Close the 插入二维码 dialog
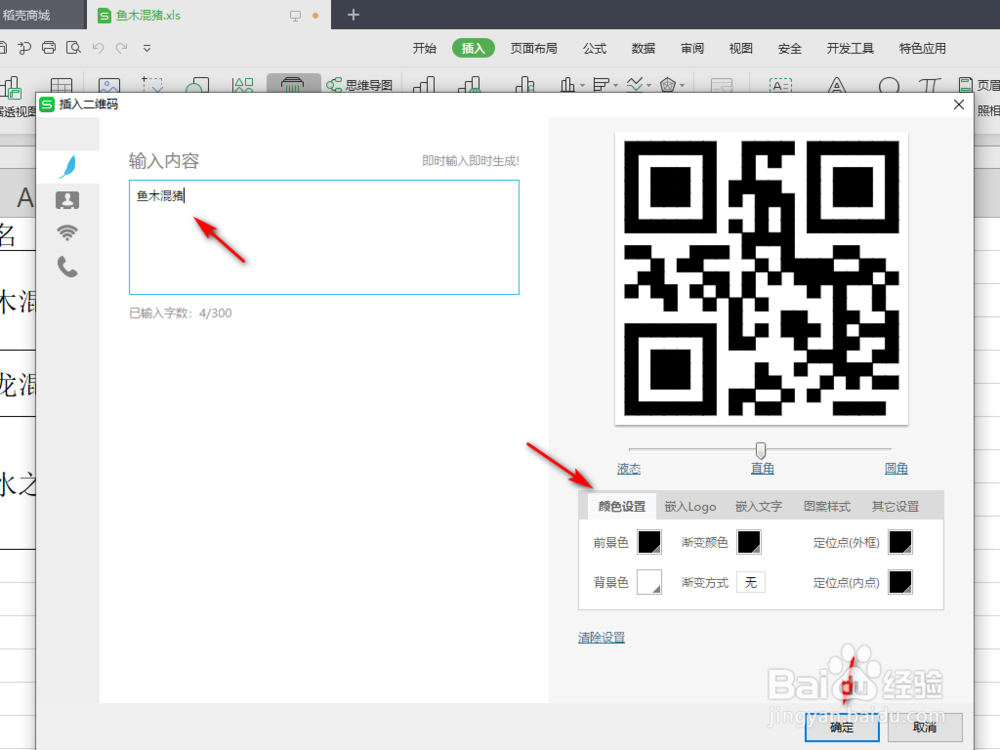Screen dimensions: 1000x750 pos(959,105)
